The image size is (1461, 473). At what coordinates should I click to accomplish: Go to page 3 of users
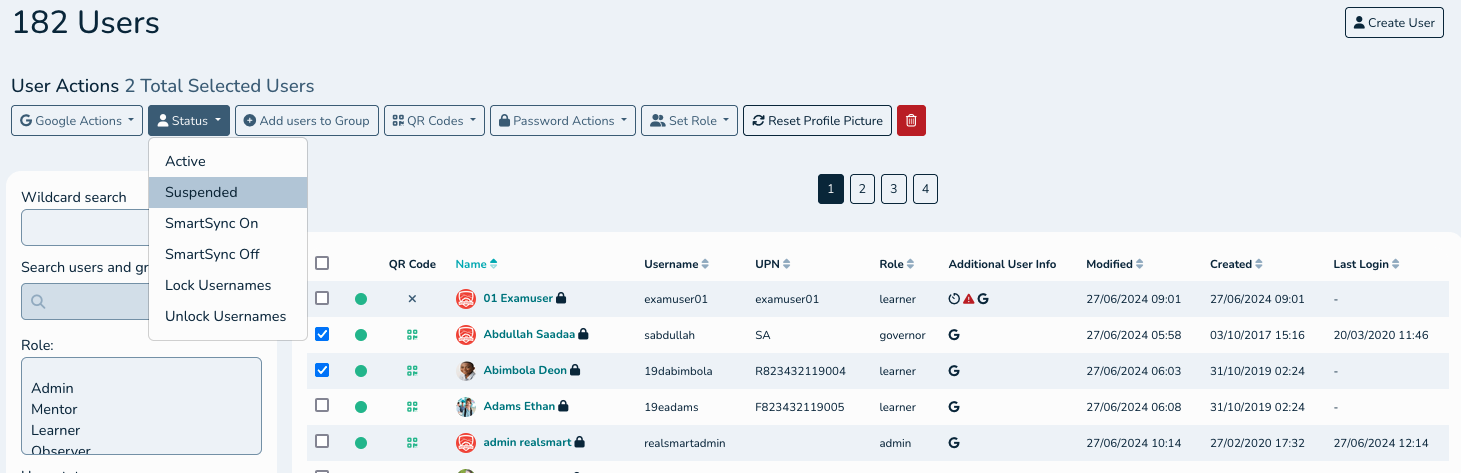[893, 189]
